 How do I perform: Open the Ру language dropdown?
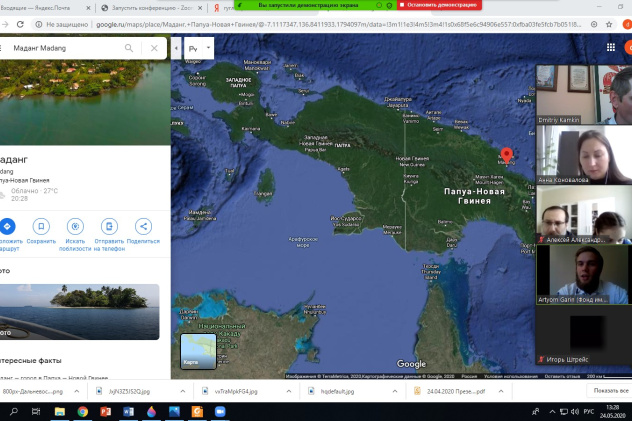pyautogui.click(x=200, y=47)
